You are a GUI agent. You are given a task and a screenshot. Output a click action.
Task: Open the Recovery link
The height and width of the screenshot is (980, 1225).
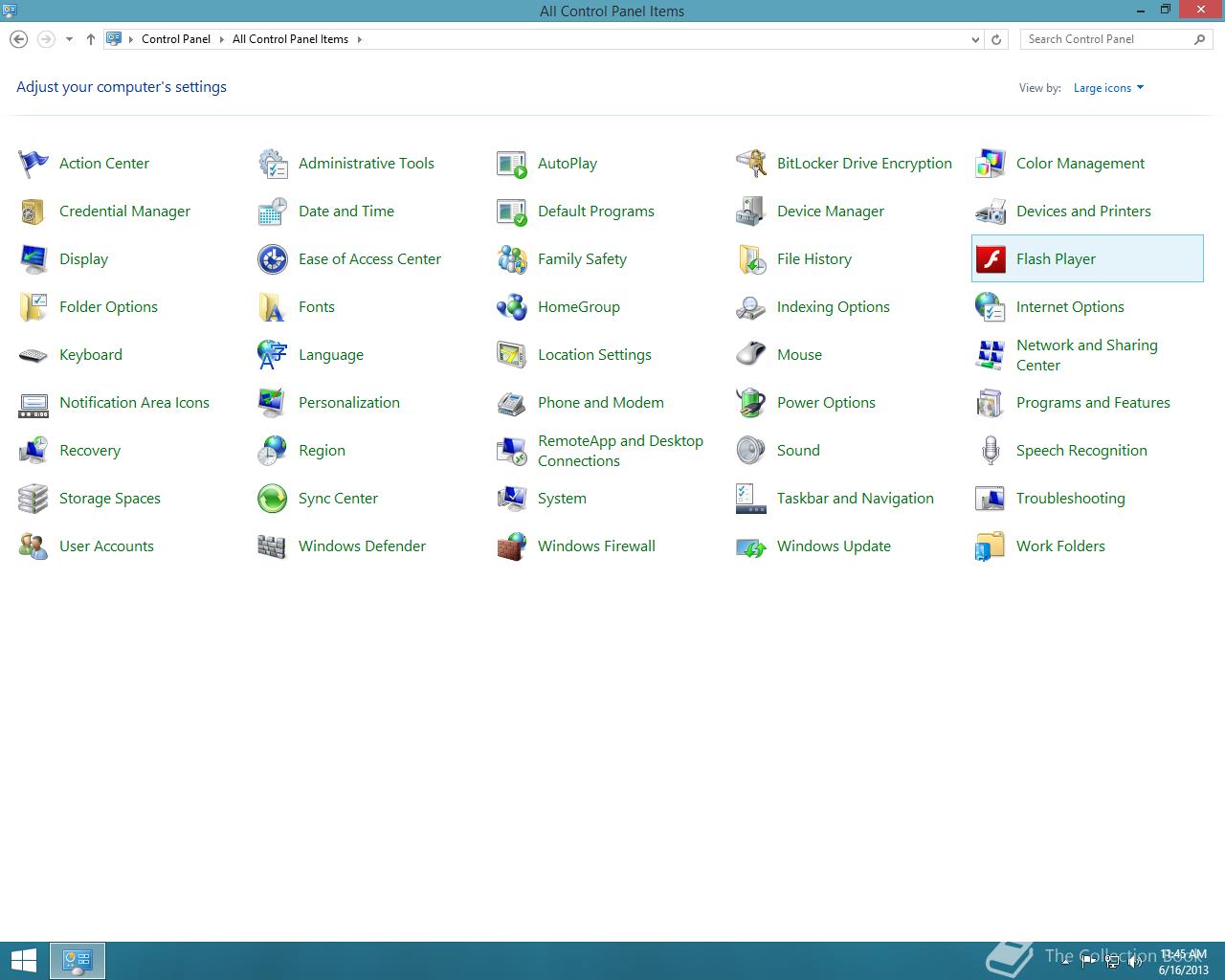coord(90,451)
